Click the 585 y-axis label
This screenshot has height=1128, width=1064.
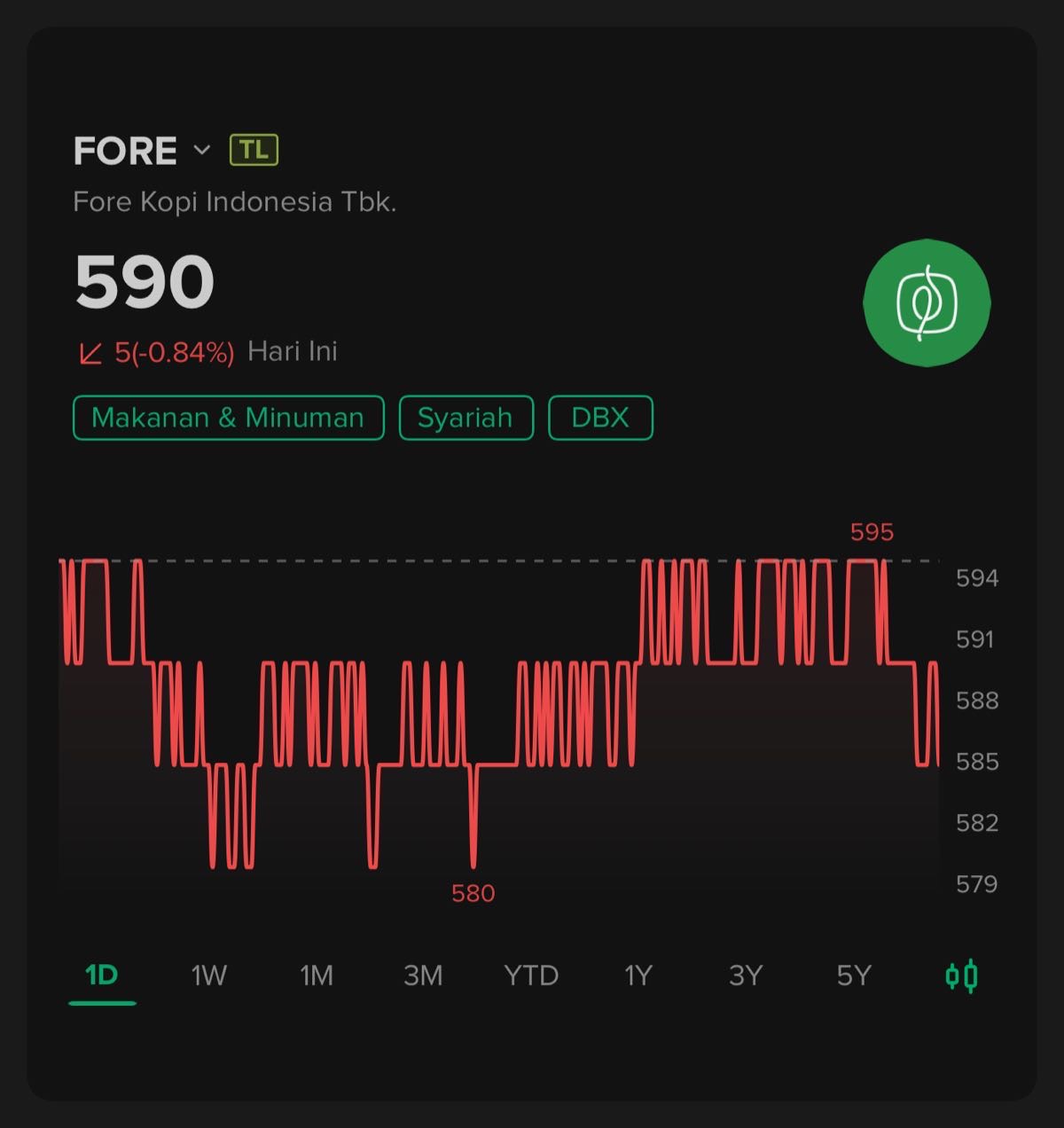977,762
